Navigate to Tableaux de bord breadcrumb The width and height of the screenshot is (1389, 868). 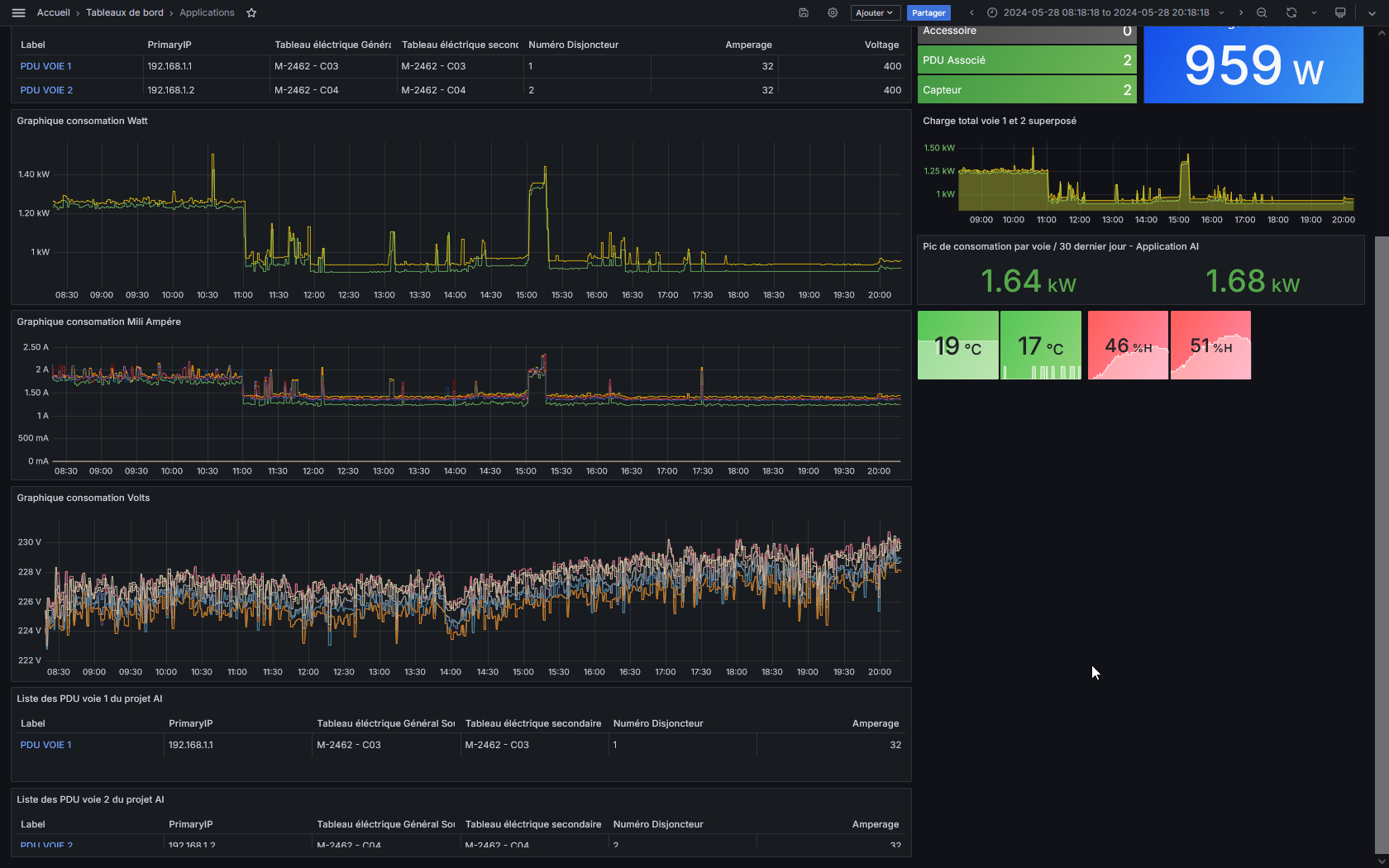pos(125,12)
